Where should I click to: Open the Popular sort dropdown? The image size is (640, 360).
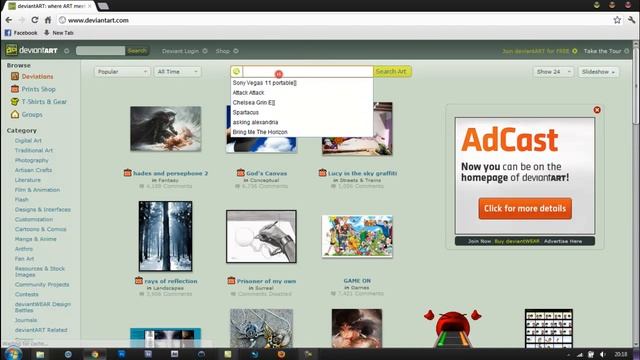(x=122, y=72)
